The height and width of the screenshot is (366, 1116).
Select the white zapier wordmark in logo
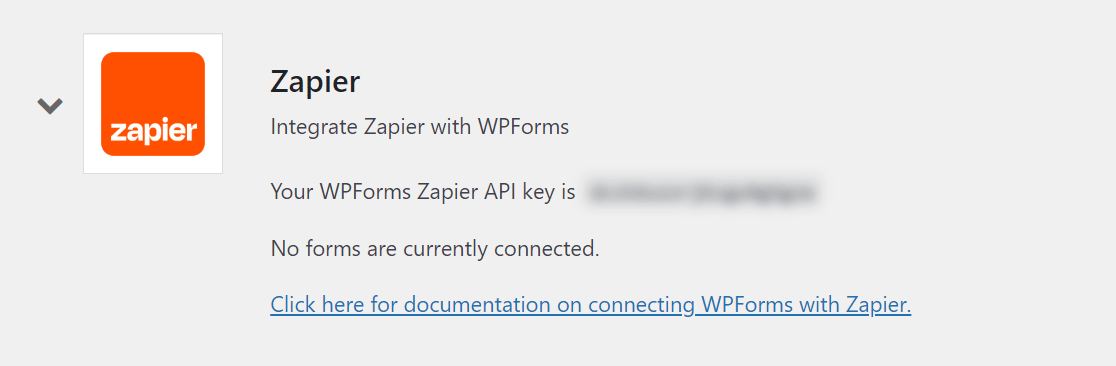153,132
